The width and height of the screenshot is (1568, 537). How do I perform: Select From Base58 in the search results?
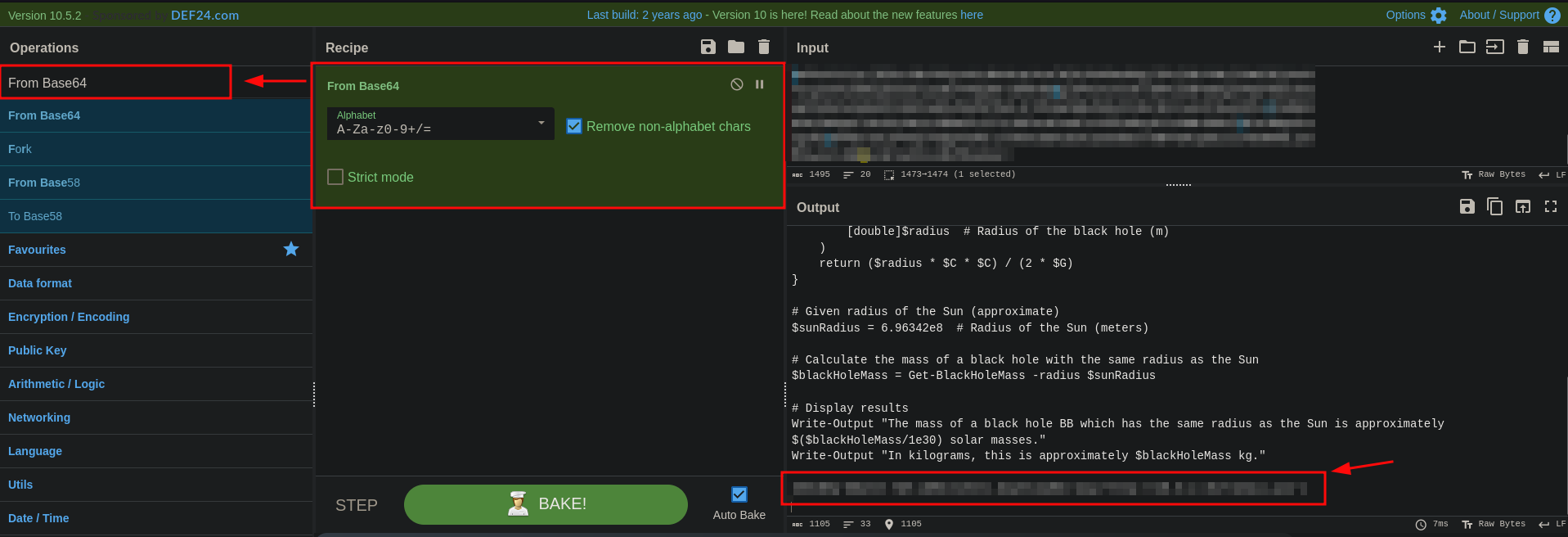point(44,183)
